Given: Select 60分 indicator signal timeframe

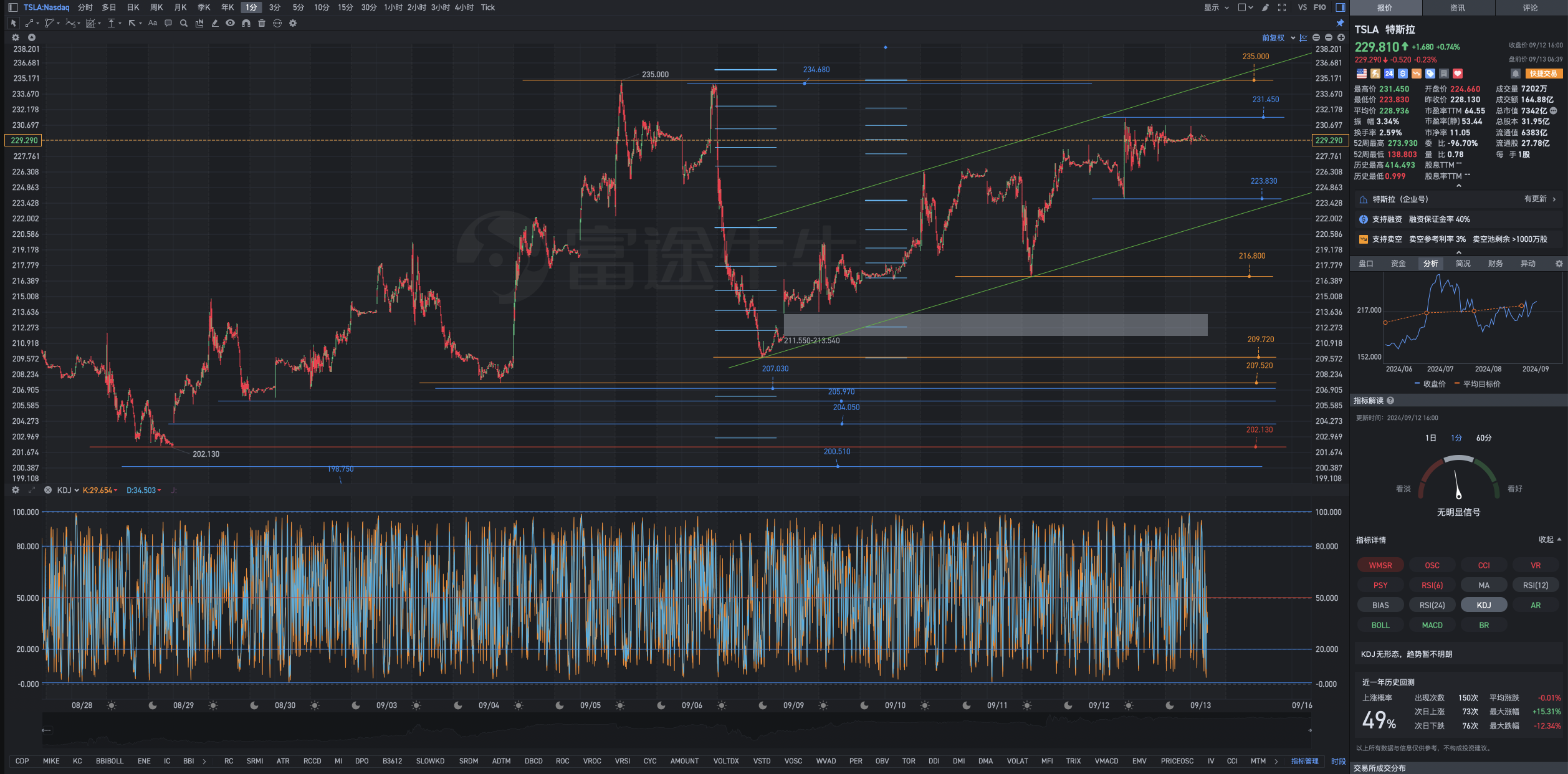Looking at the screenshot, I should [1484, 438].
